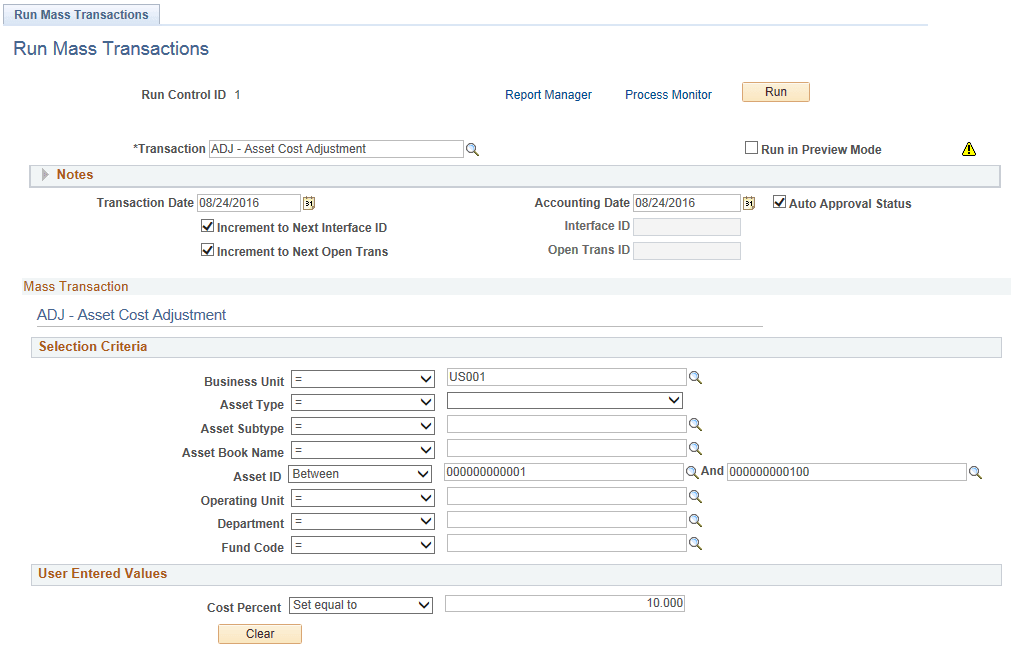This screenshot has width=1015, height=647.
Task: Disable Auto Approval Status
Action: [778, 202]
